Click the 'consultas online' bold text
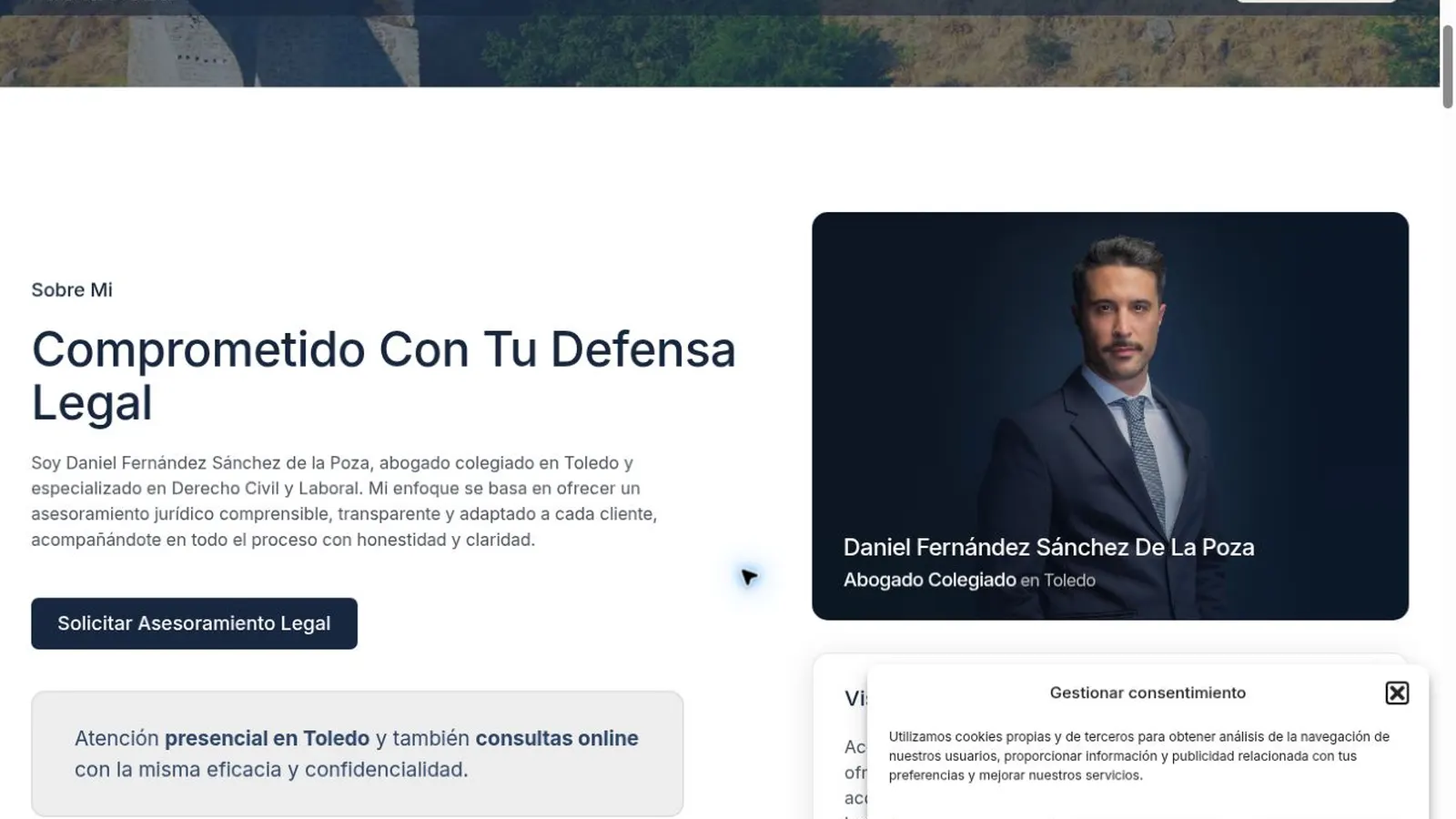 (557, 738)
